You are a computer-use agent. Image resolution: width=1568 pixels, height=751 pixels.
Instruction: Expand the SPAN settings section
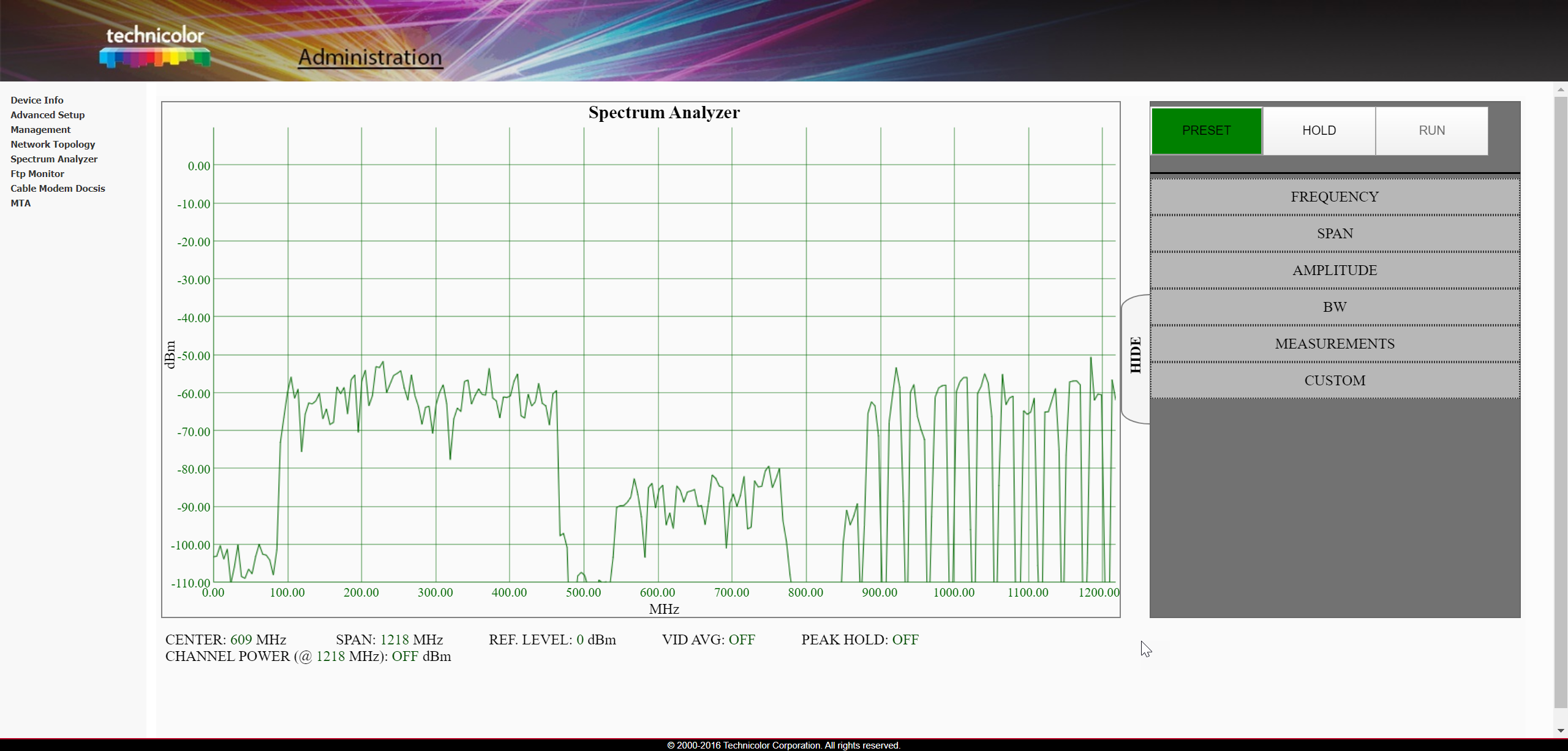1334,233
